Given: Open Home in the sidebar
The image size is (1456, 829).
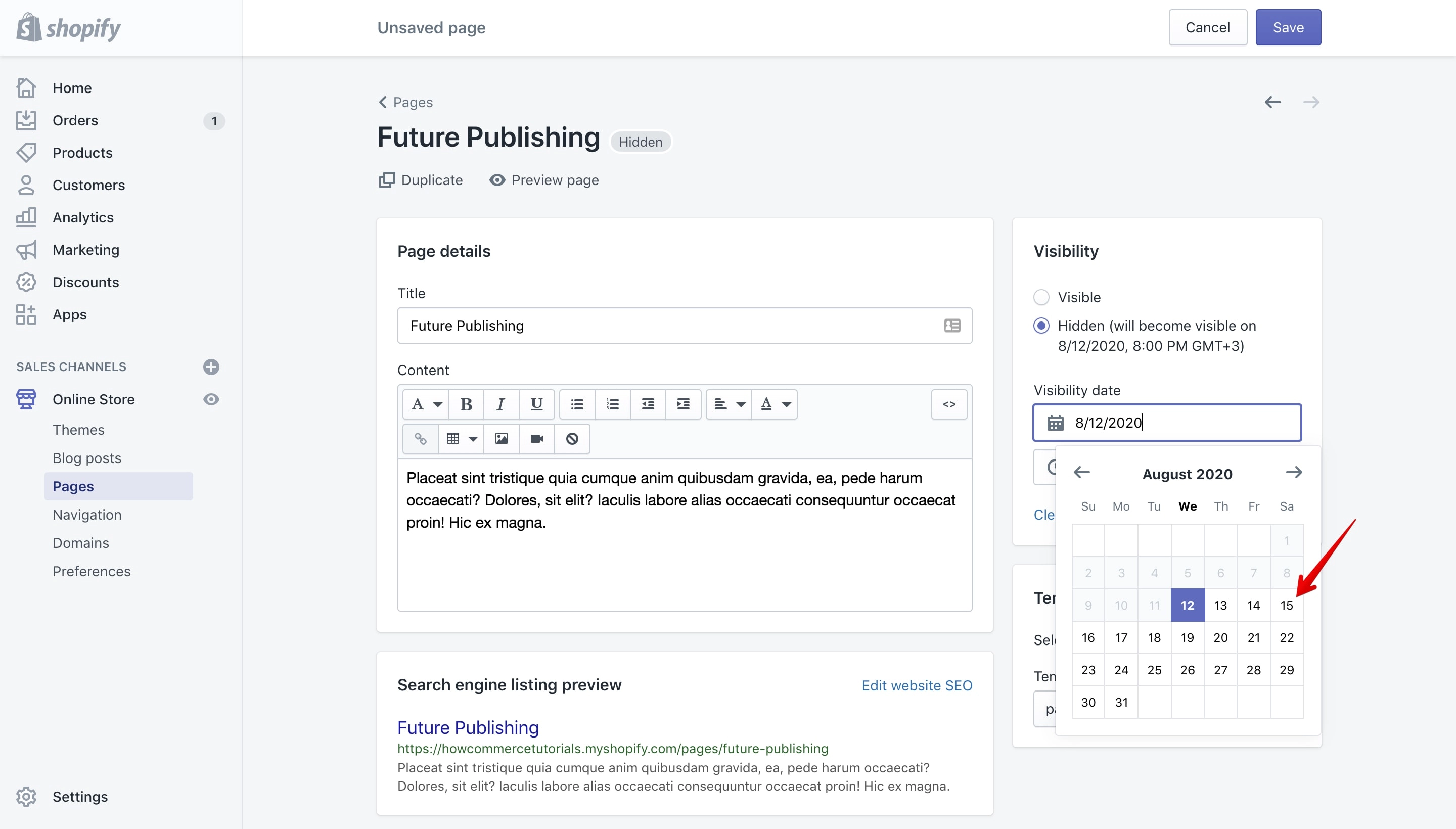Looking at the screenshot, I should point(72,87).
